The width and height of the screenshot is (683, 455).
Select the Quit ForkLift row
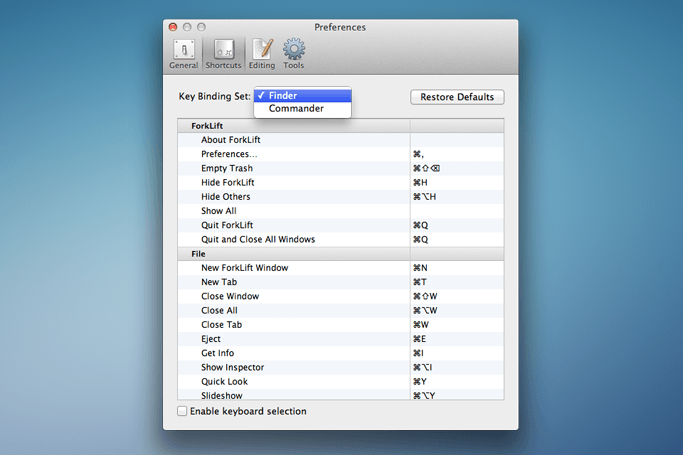[x=341, y=225]
